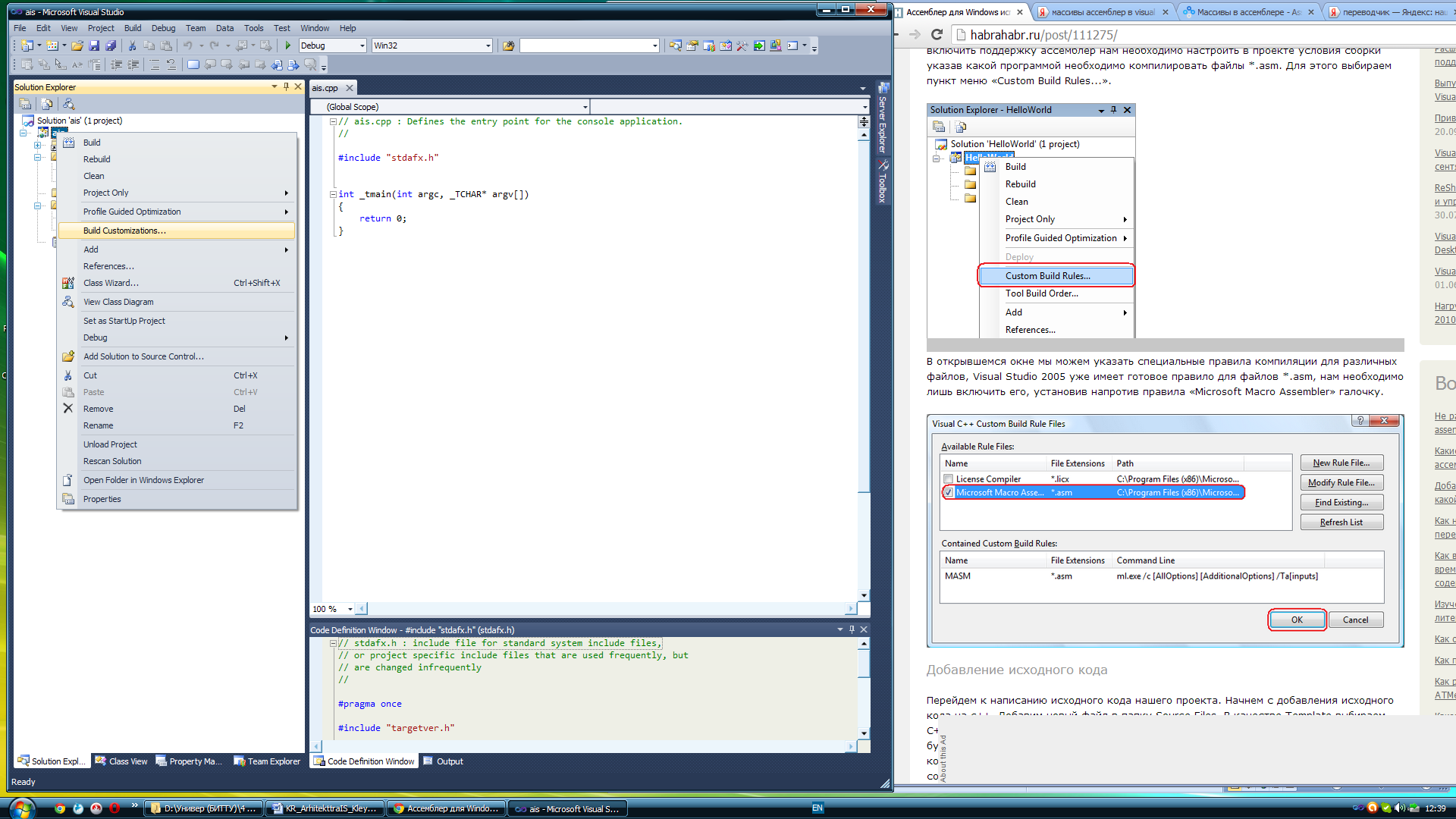Screen dimensions: 1456x819
Task: Open the Toolbox side tab
Action: click(883, 182)
